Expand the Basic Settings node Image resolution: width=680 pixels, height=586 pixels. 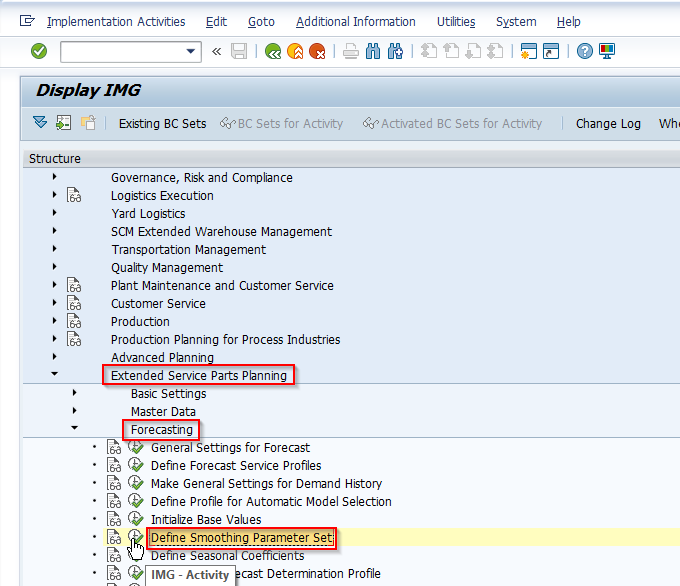click(x=75, y=393)
